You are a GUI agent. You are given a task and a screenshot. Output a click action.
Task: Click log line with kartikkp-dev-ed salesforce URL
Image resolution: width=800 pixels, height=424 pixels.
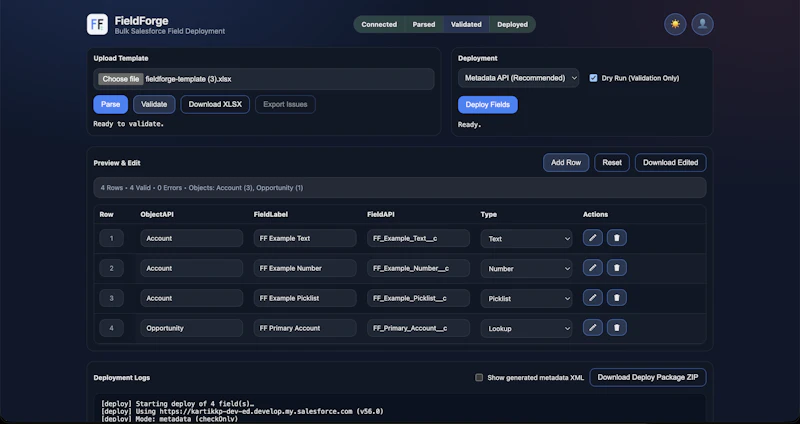pos(242,411)
